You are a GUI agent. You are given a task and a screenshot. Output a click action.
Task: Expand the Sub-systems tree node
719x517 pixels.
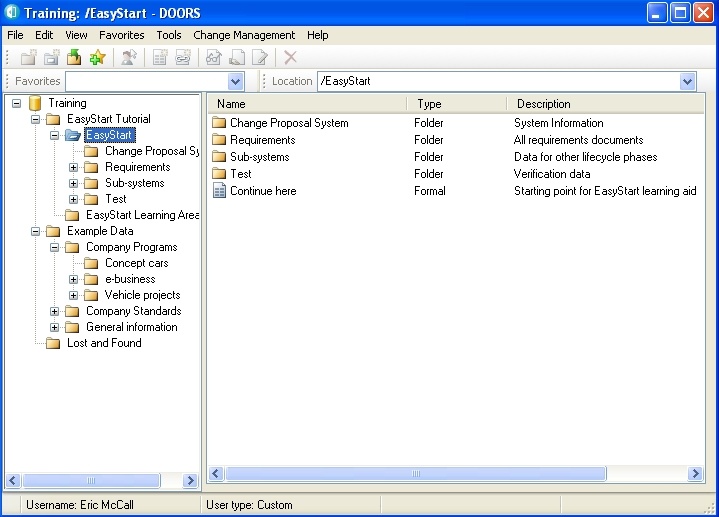[73, 183]
